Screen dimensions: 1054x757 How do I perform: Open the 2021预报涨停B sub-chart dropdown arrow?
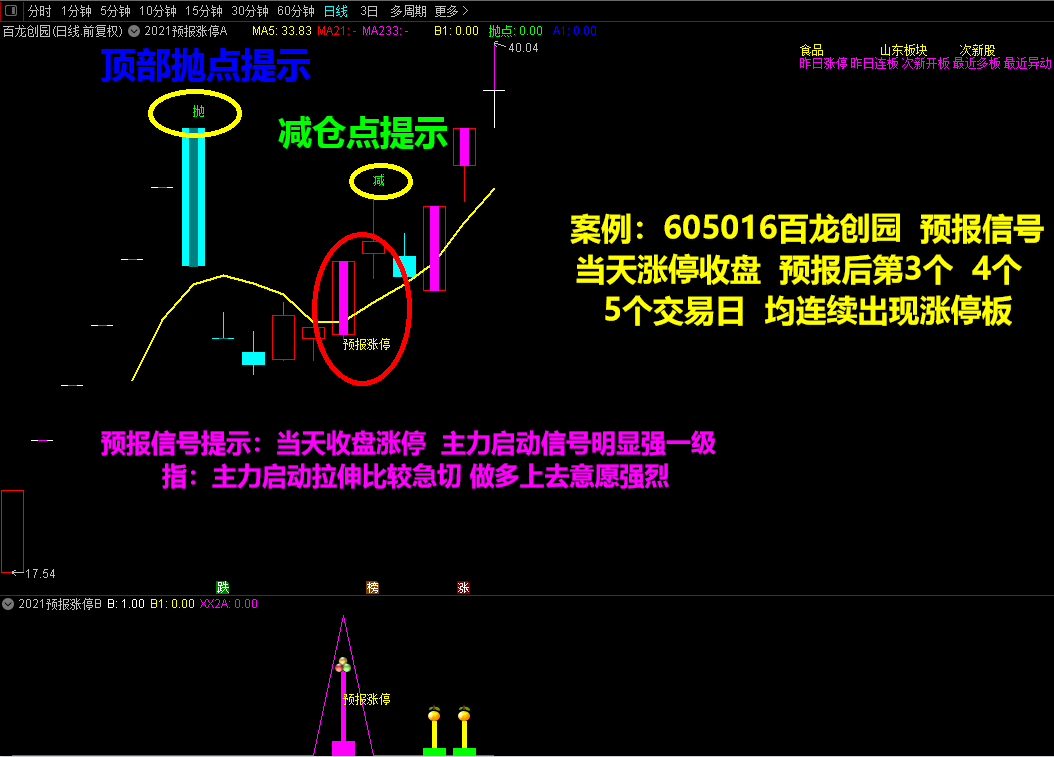8,604
